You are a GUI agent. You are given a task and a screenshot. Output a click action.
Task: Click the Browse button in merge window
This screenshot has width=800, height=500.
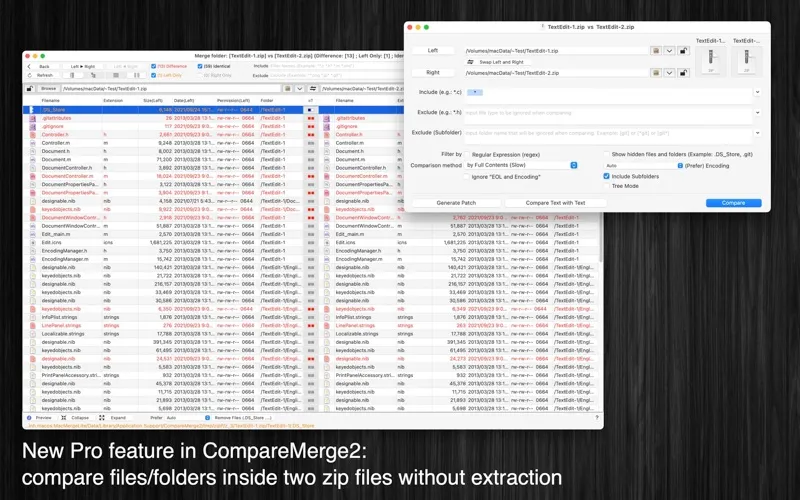48,88
